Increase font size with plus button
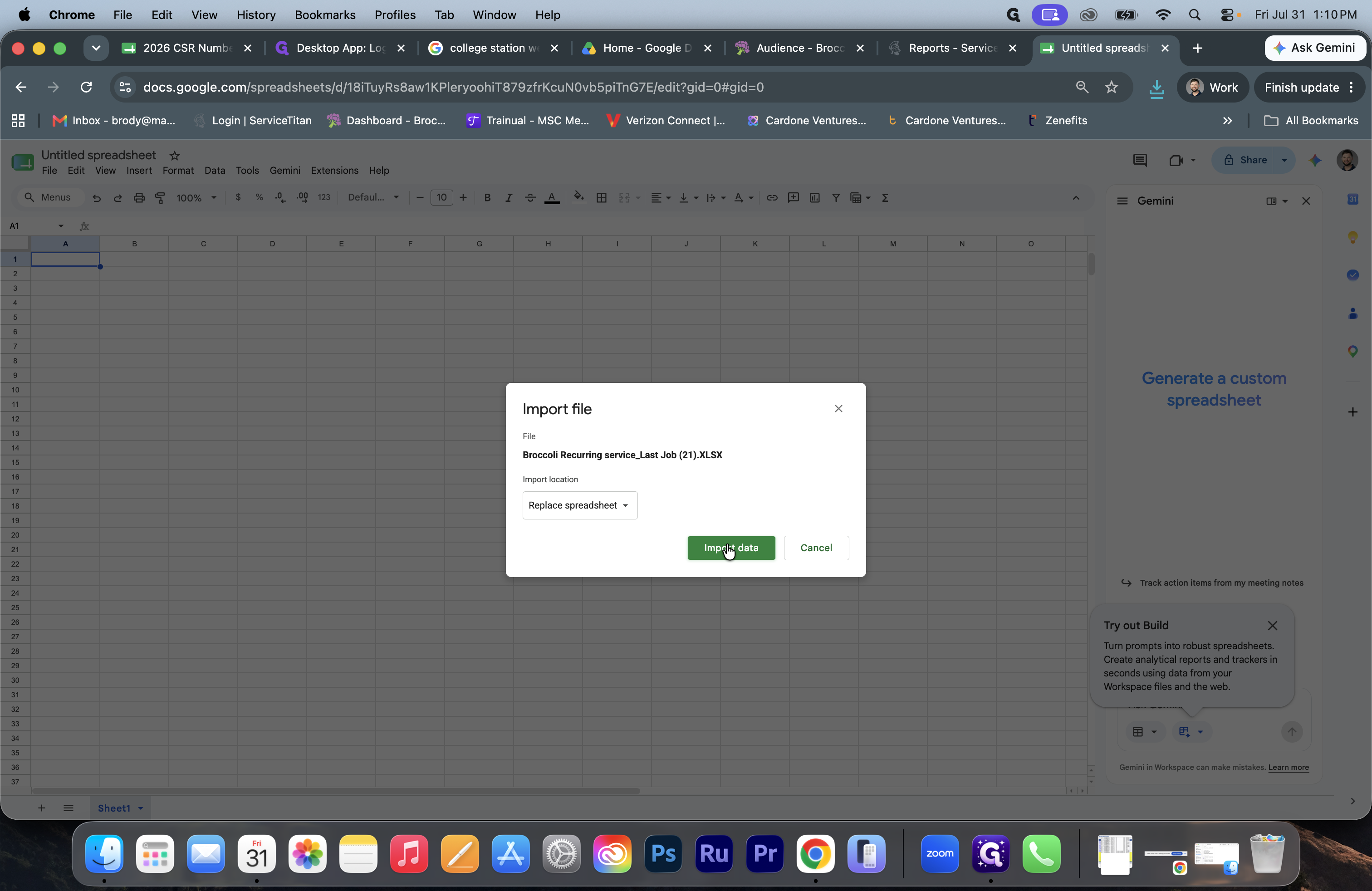The width and height of the screenshot is (1372, 891). pos(463,198)
